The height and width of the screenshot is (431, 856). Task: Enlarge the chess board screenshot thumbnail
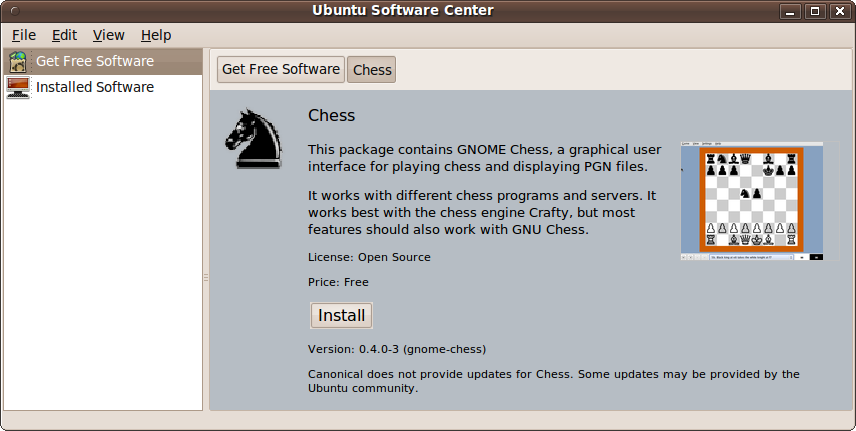(x=751, y=201)
